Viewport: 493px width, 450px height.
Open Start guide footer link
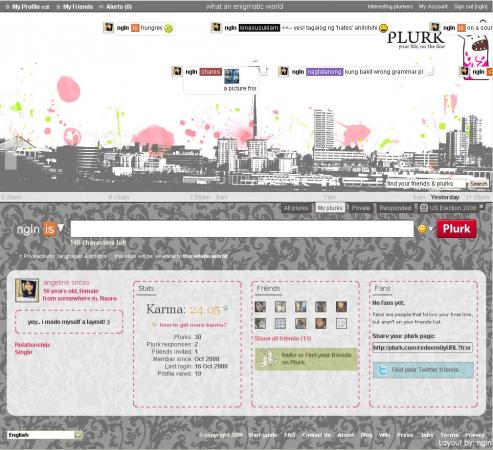click(x=263, y=435)
